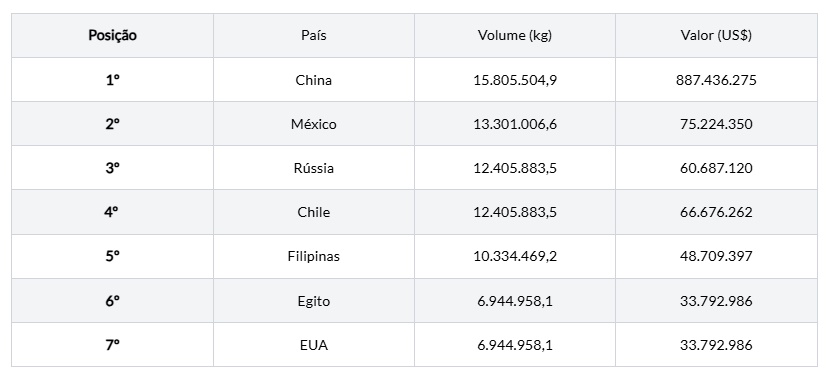Select the value 75.224.350 cell

click(x=716, y=124)
